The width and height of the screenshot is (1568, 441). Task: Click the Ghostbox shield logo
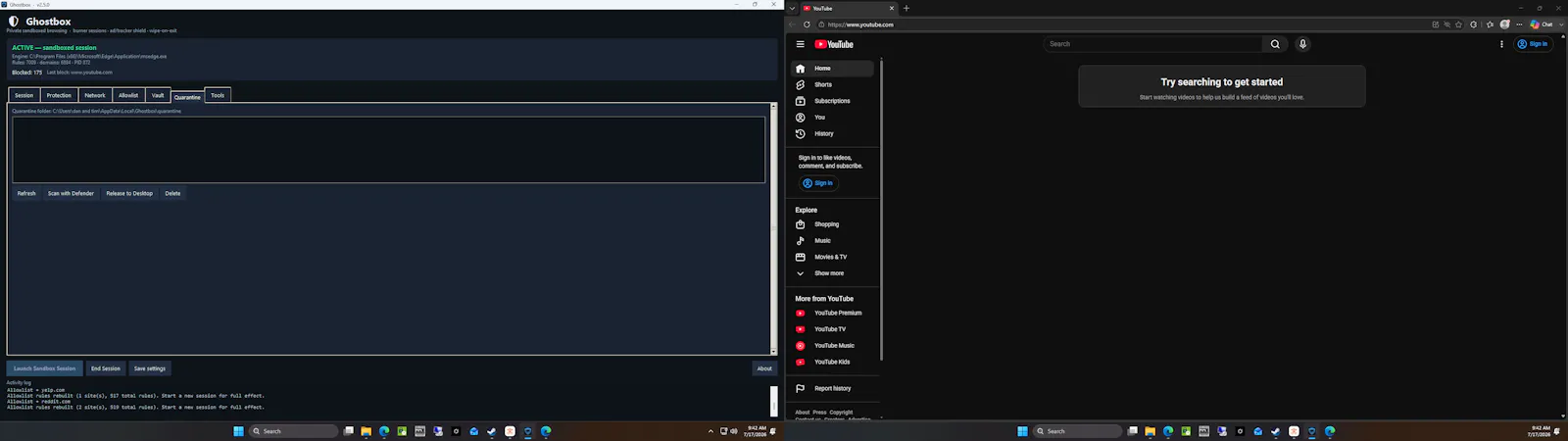(14, 22)
